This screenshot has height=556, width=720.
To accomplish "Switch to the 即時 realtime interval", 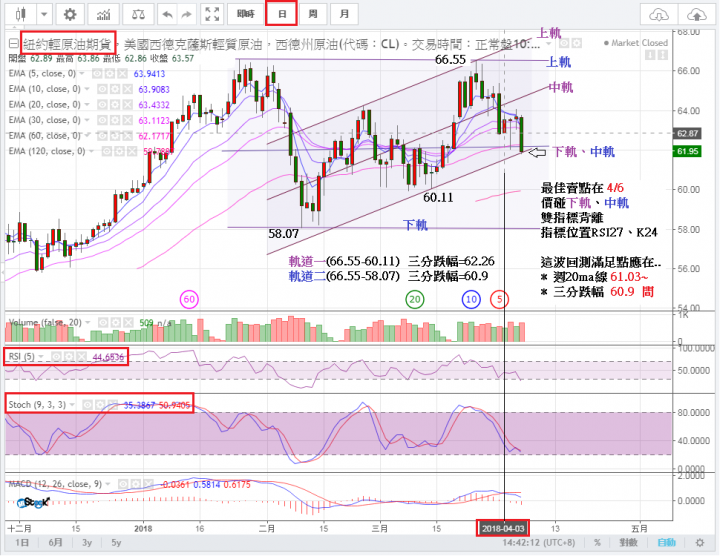I will pyautogui.click(x=246, y=14).
